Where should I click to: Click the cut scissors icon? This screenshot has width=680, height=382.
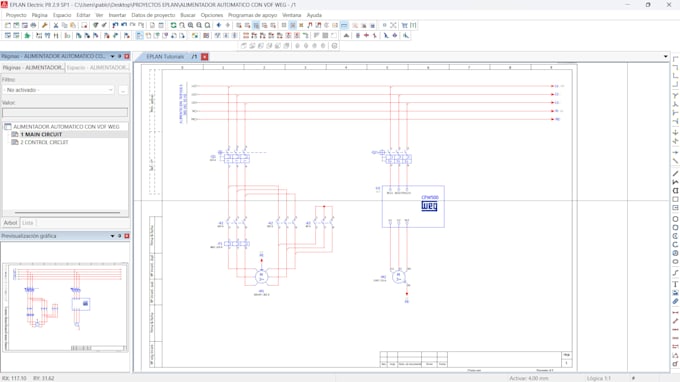point(56,26)
